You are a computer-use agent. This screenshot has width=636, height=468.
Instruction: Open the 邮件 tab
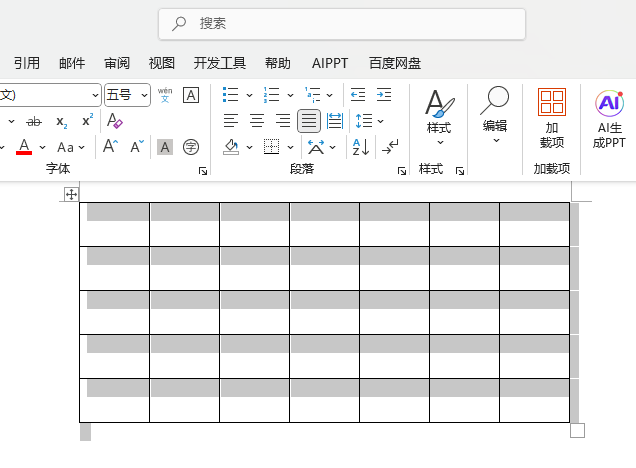pos(72,63)
